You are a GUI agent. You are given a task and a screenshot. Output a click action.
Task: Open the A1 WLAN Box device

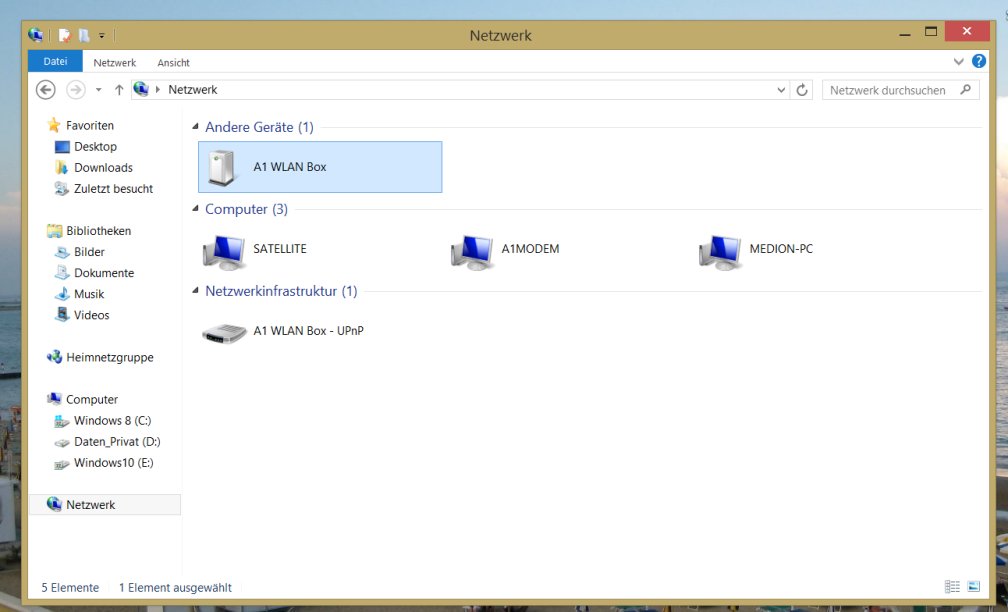(320, 167)
